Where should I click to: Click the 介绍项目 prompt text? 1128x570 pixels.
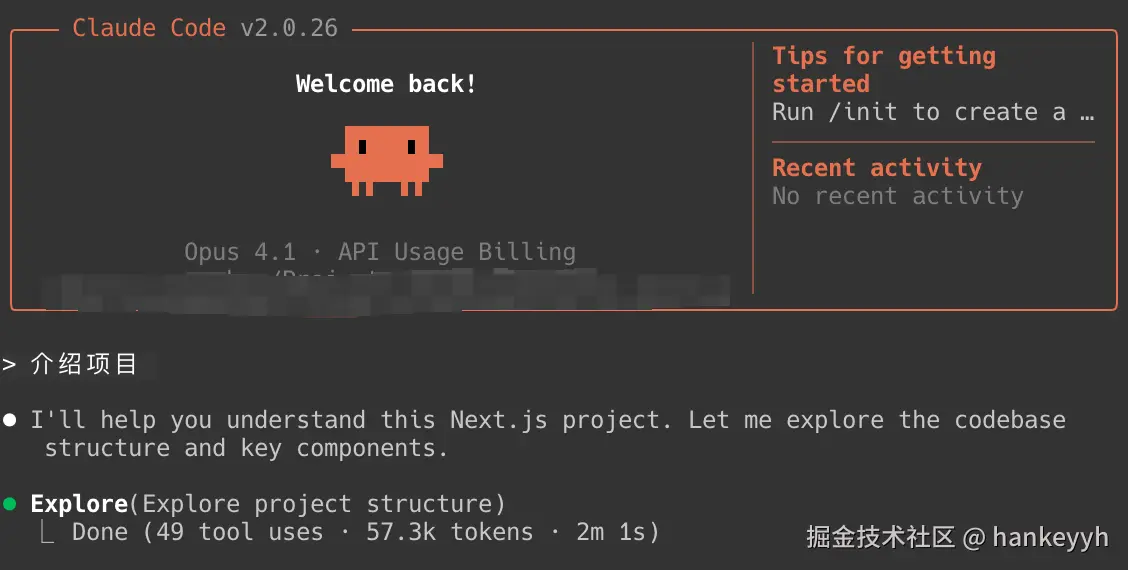83,364
